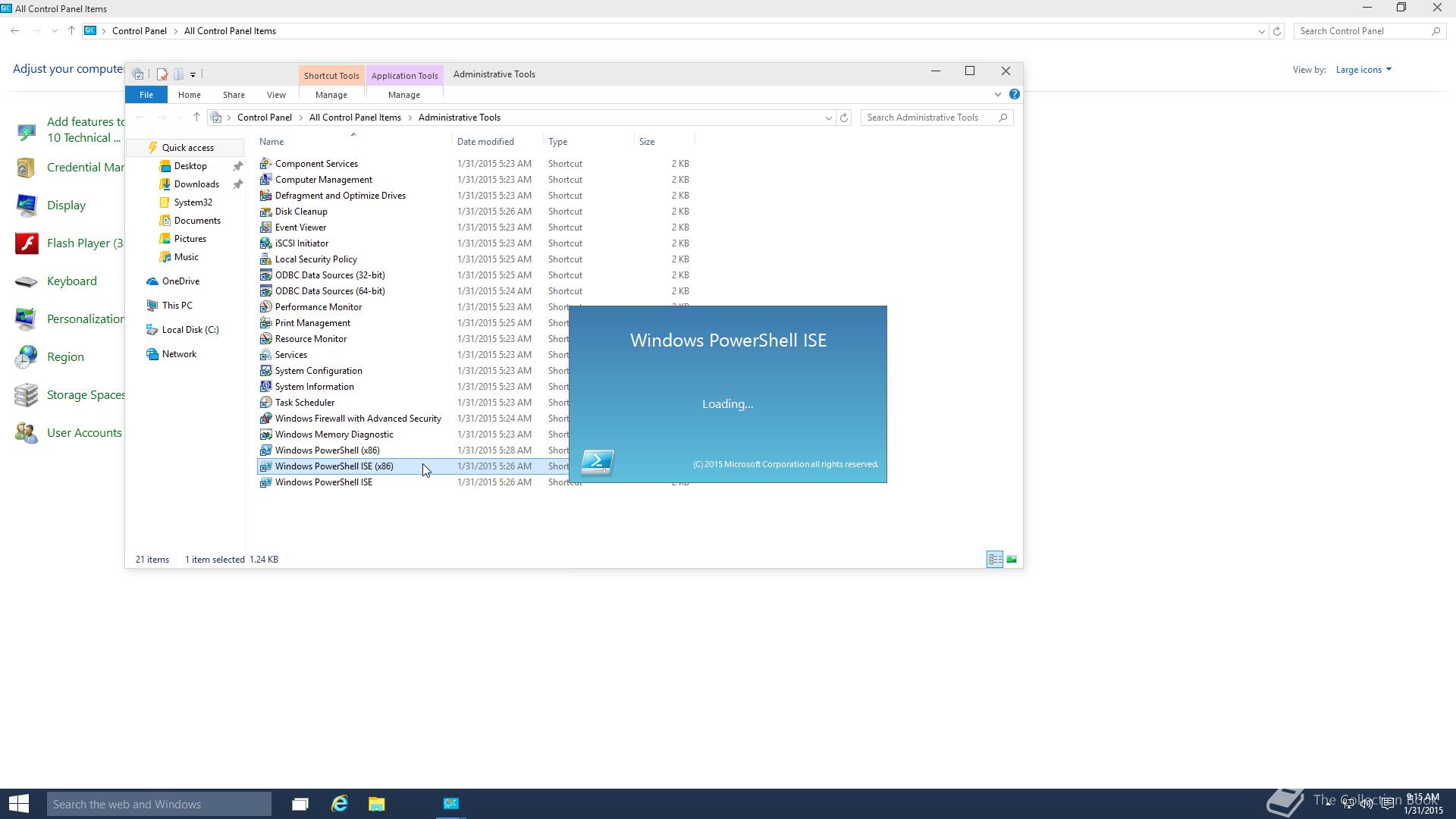Click the Search Administrative Tools field
1456x819 pixels.
(937, 118)
